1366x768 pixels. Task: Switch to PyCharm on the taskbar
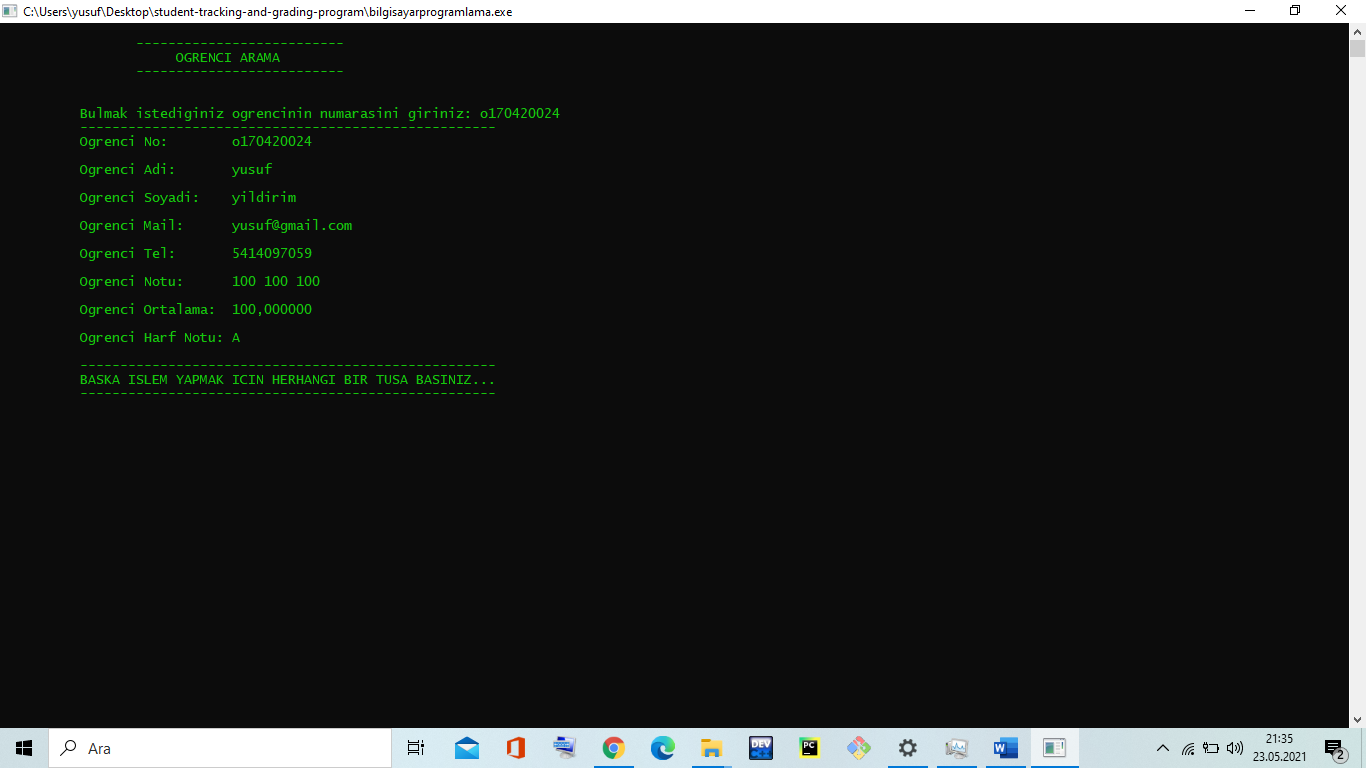coord(809,748)
